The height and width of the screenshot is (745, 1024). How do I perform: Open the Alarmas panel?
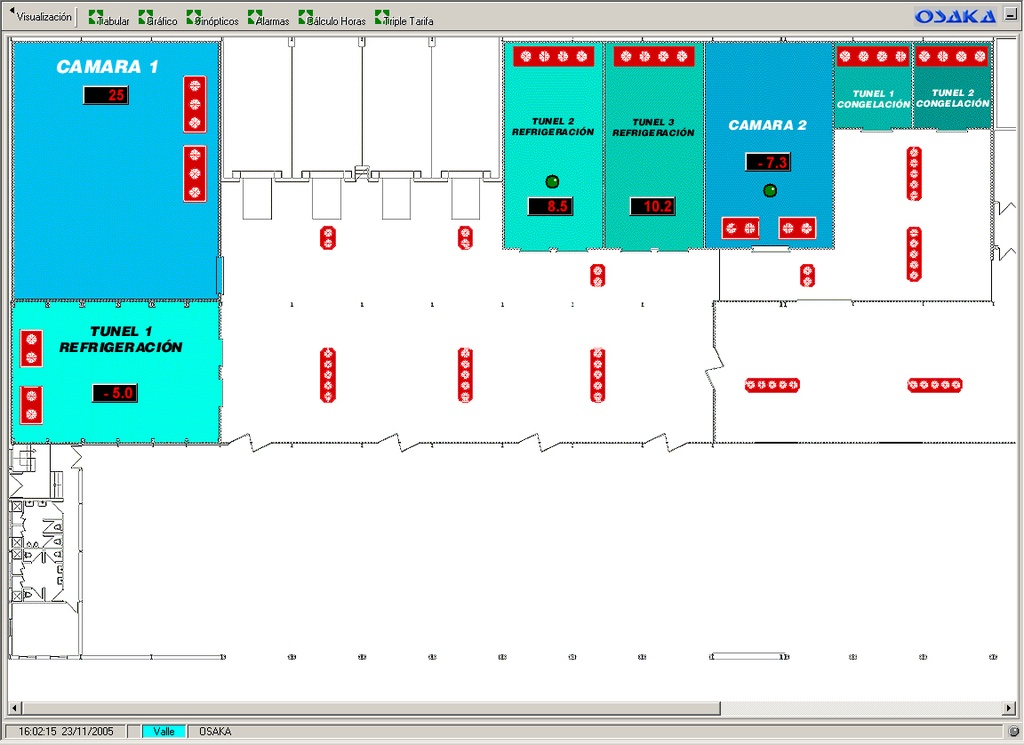tap(266, 19)
